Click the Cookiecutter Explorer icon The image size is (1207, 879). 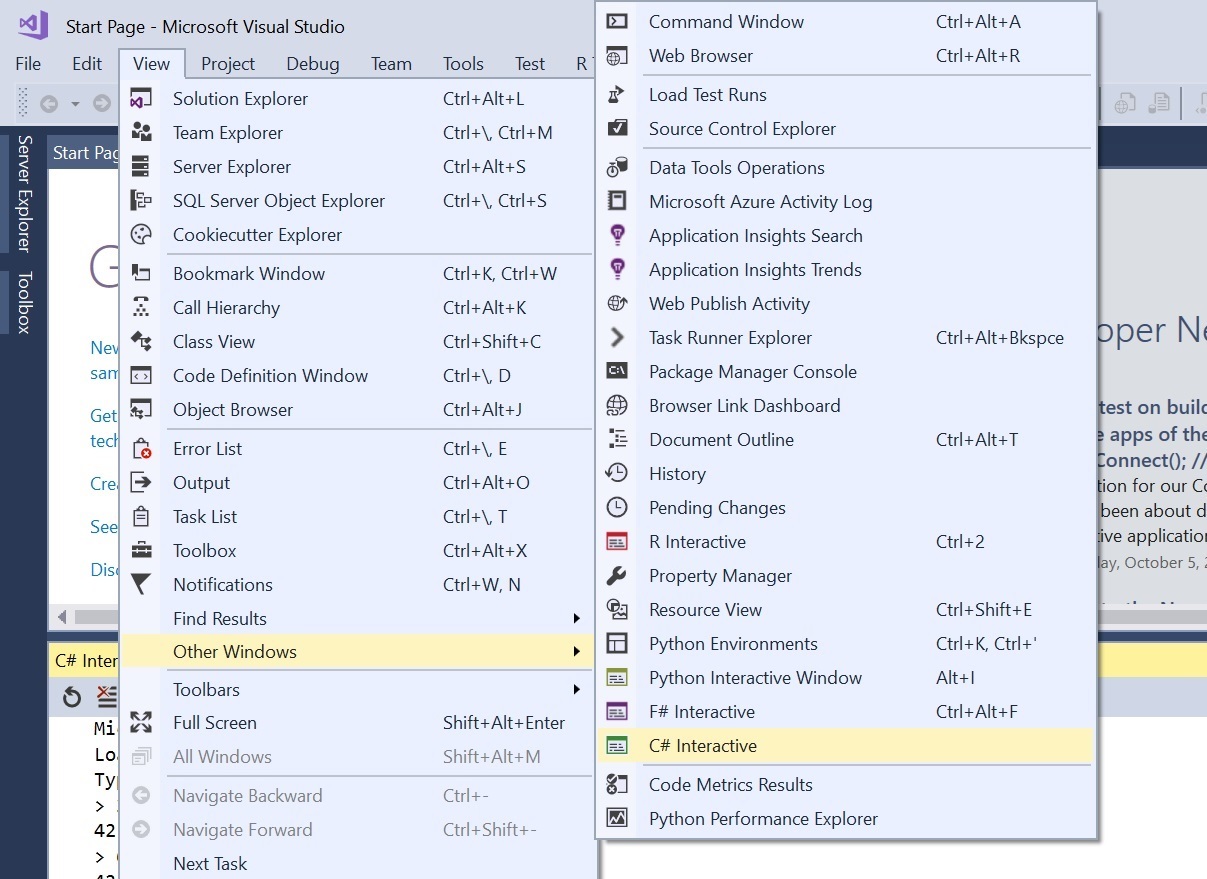pos(141,235)
